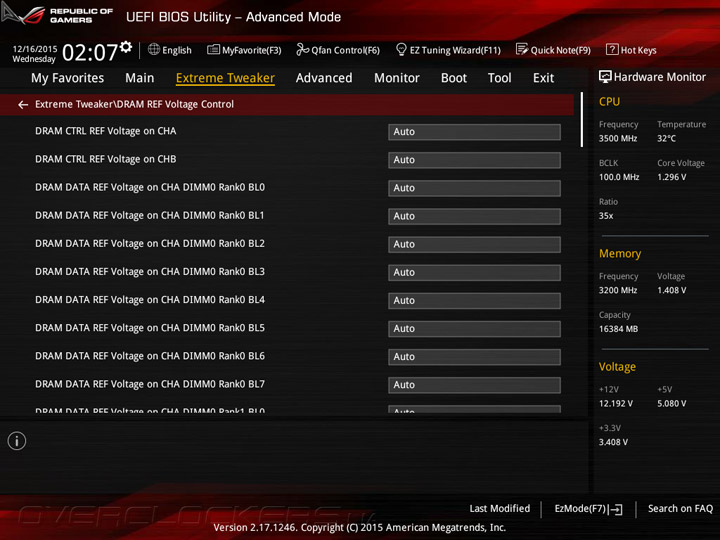The image size is (720, 540).
Task: Open Qfan Control(F6) fan icon
Action: point(302,49)
